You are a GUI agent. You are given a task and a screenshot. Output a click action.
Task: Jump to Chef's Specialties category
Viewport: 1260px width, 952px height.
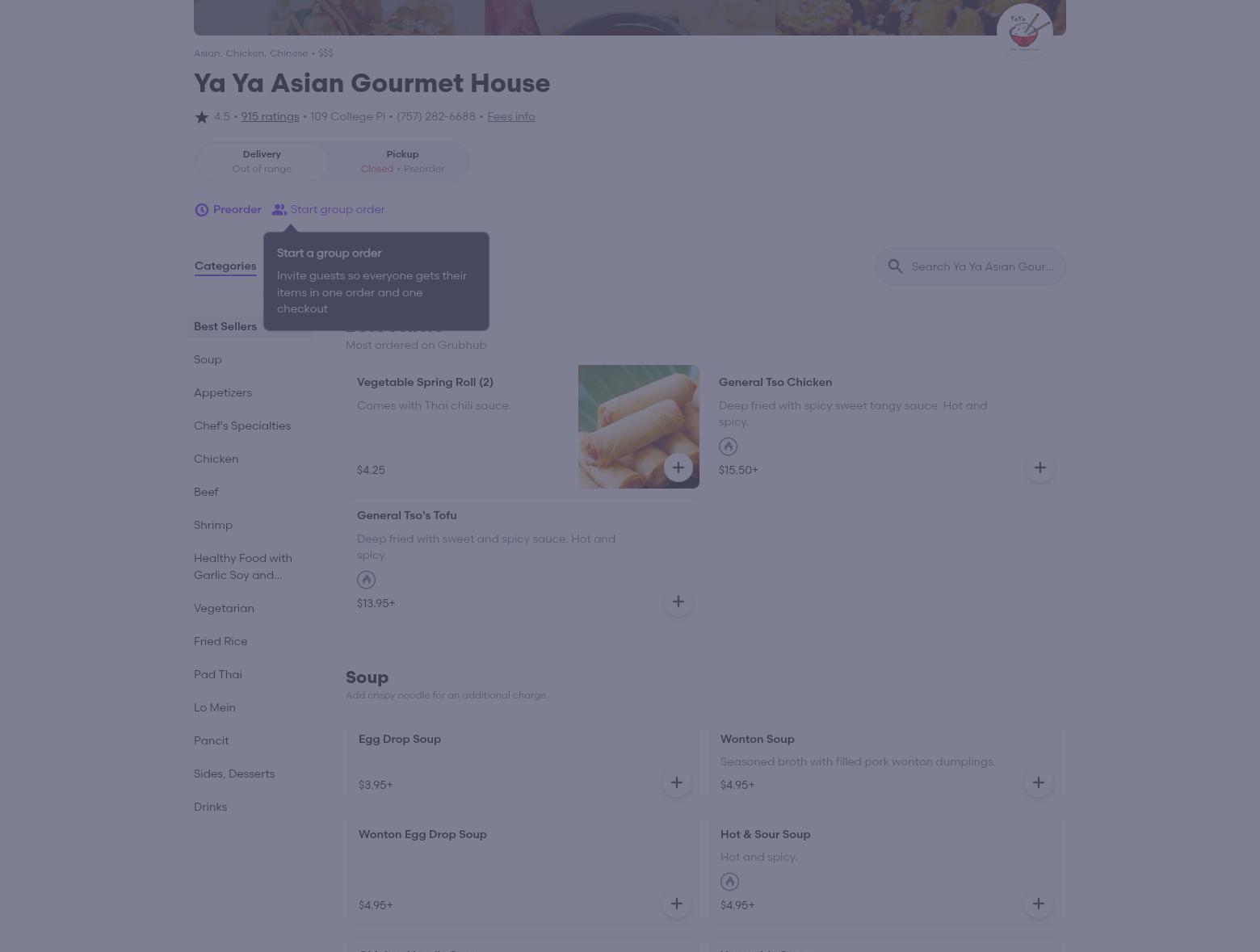tap(242, 426)
